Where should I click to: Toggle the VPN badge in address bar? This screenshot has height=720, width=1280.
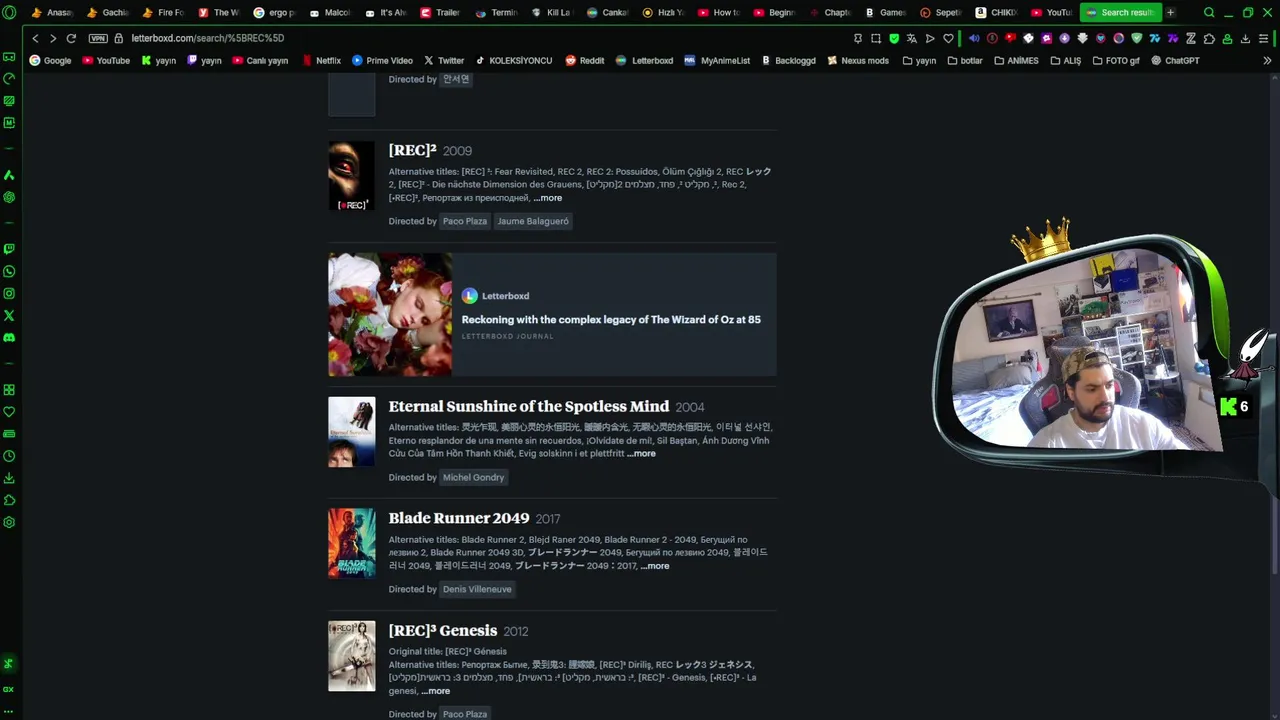[x=97, y=38]
